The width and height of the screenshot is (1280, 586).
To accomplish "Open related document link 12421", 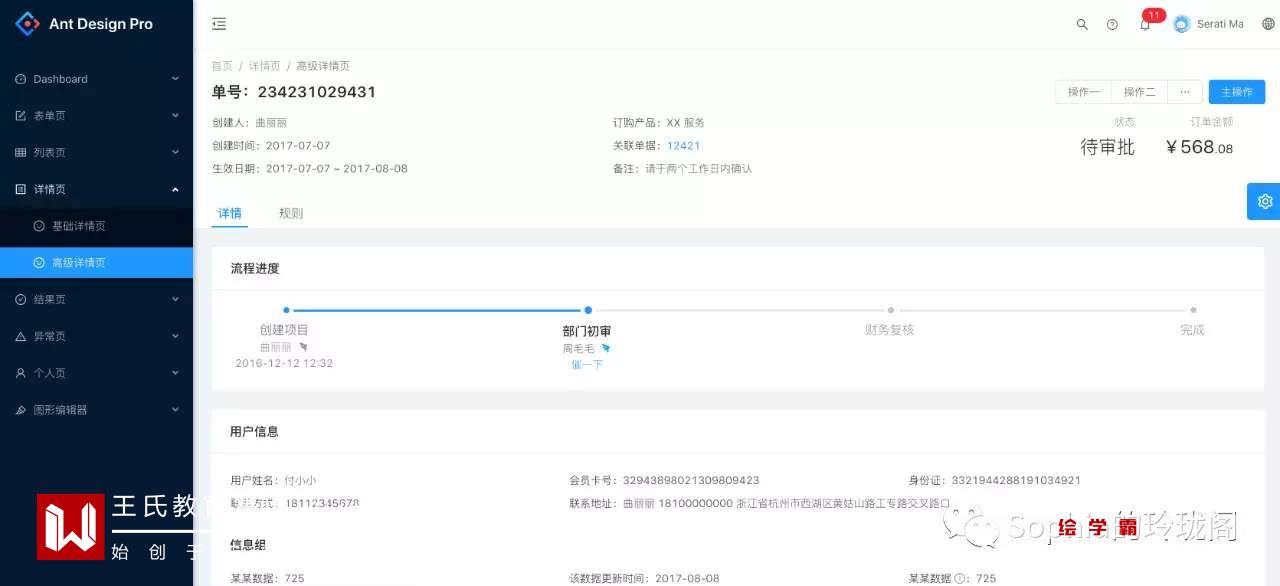I will point(684,146).
